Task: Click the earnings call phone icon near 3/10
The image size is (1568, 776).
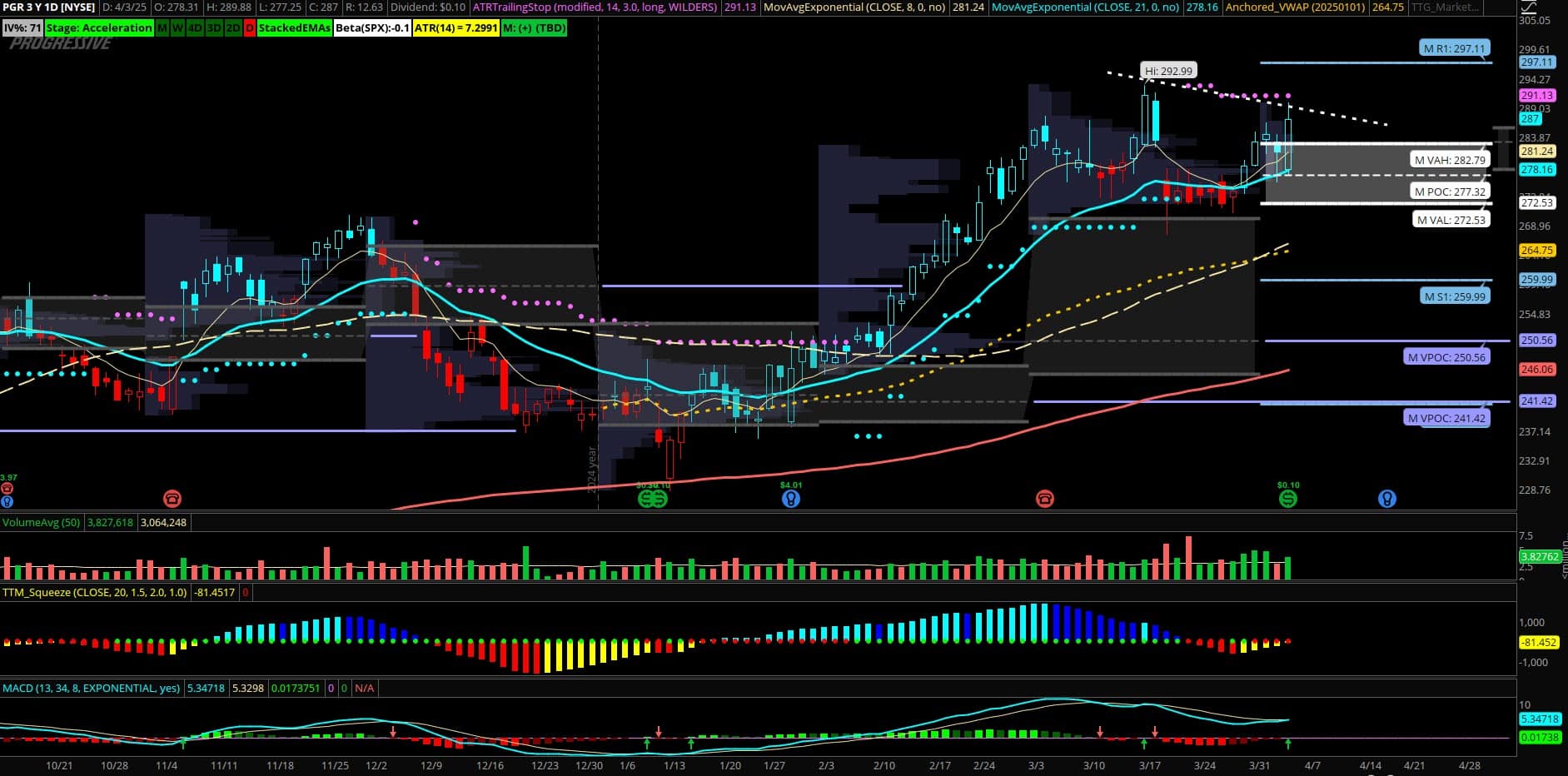Action: tap(1044, 499)
